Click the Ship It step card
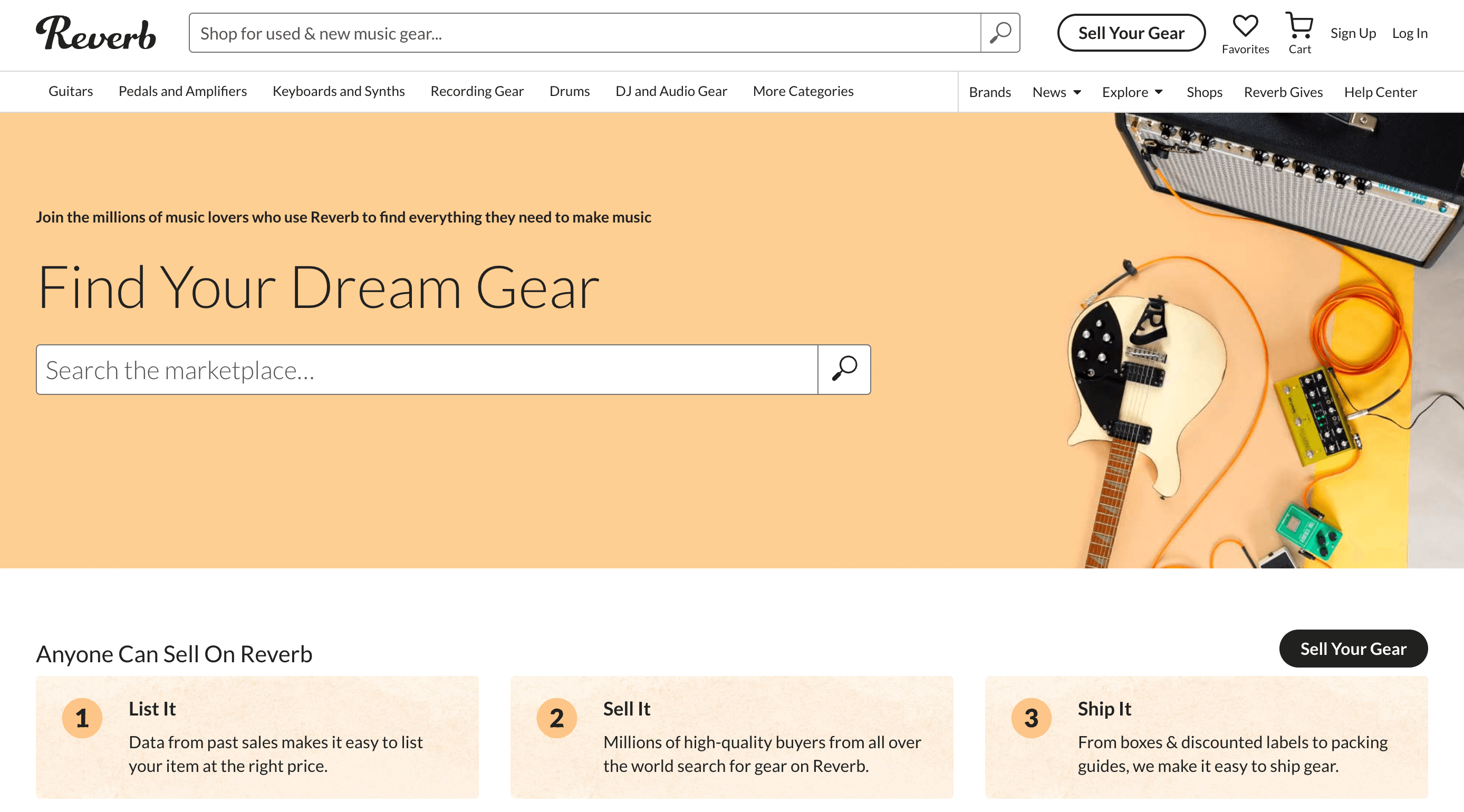This screenshot has height=812, width=1464. [x=1207, y=737]
